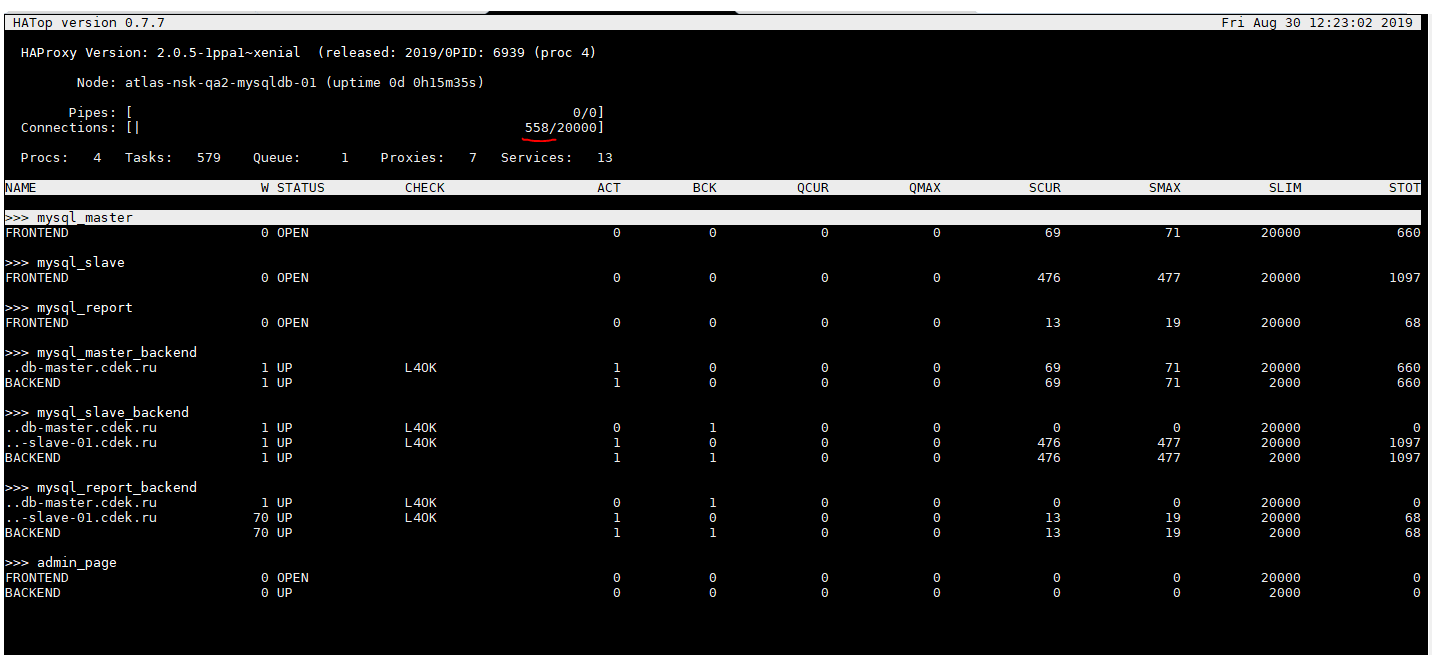The height and width of the screenshot is (664, 1445).
Task: Click the node name atlas-nsk-qa2-mysqldb-01
Action: [x=222, y=82]
